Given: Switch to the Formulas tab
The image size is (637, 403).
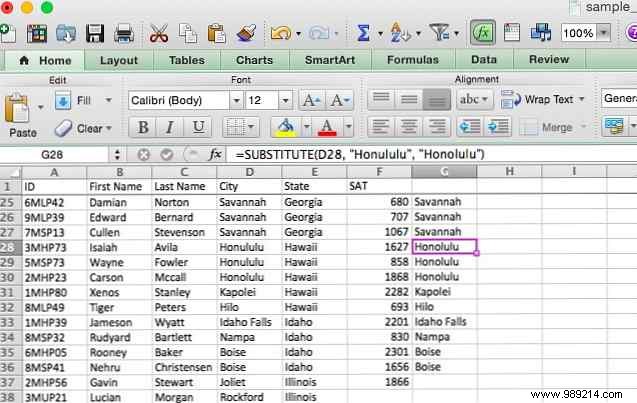Looking at the screenshot, I should [x=413, y=60].
